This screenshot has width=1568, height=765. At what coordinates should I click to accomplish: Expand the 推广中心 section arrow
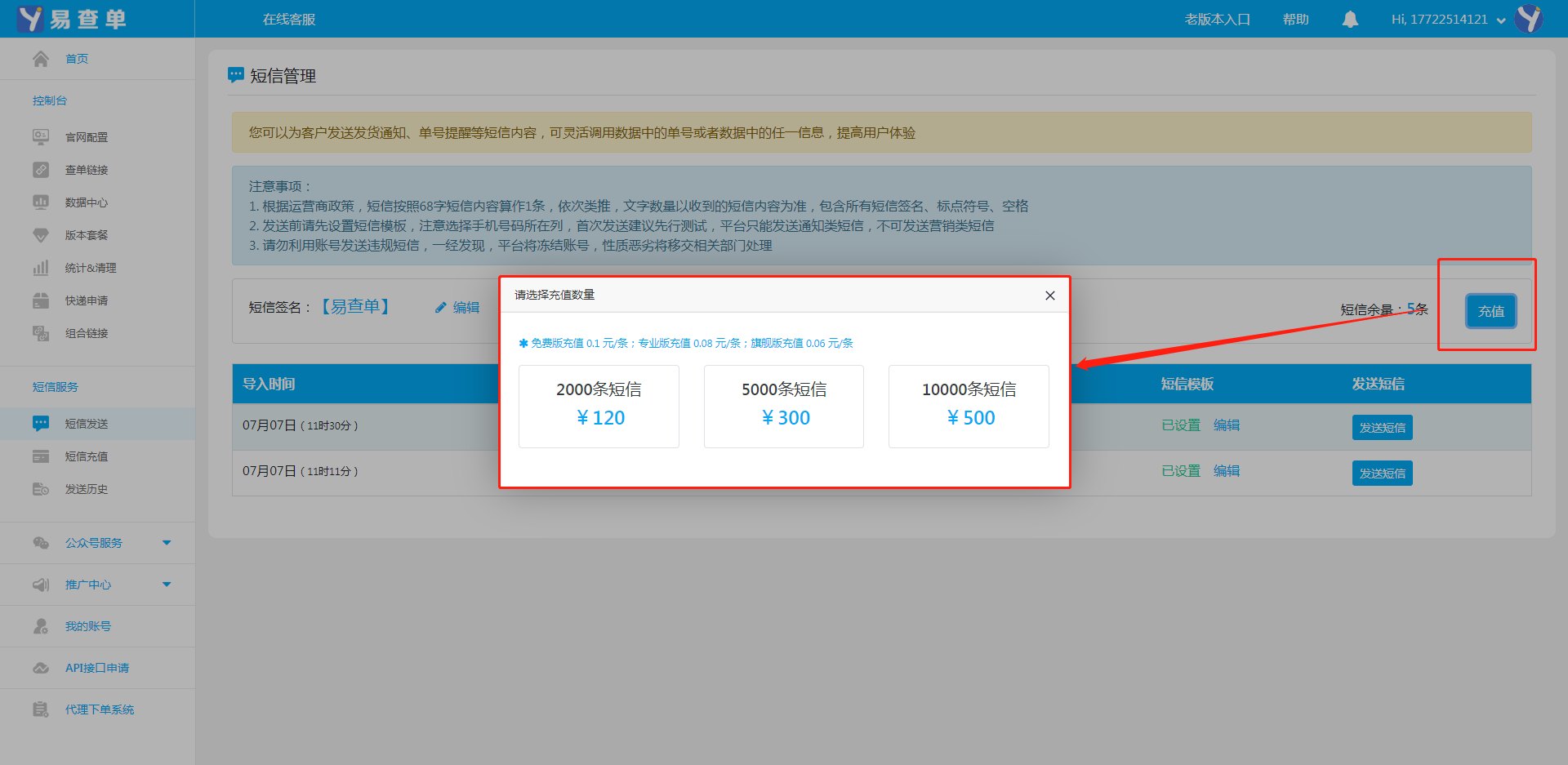click(x=167, y=585)
